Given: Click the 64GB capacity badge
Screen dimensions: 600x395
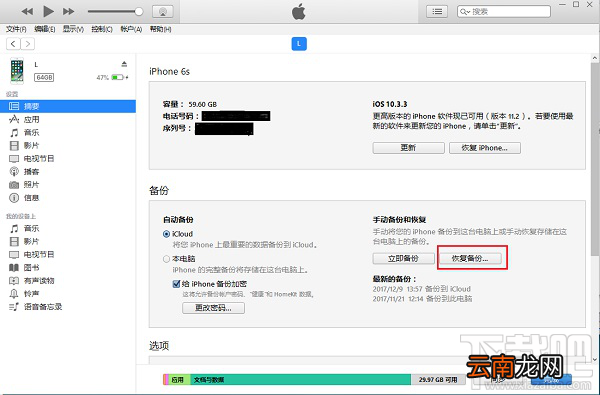Looking at the screenshot, I should (44, 78).
